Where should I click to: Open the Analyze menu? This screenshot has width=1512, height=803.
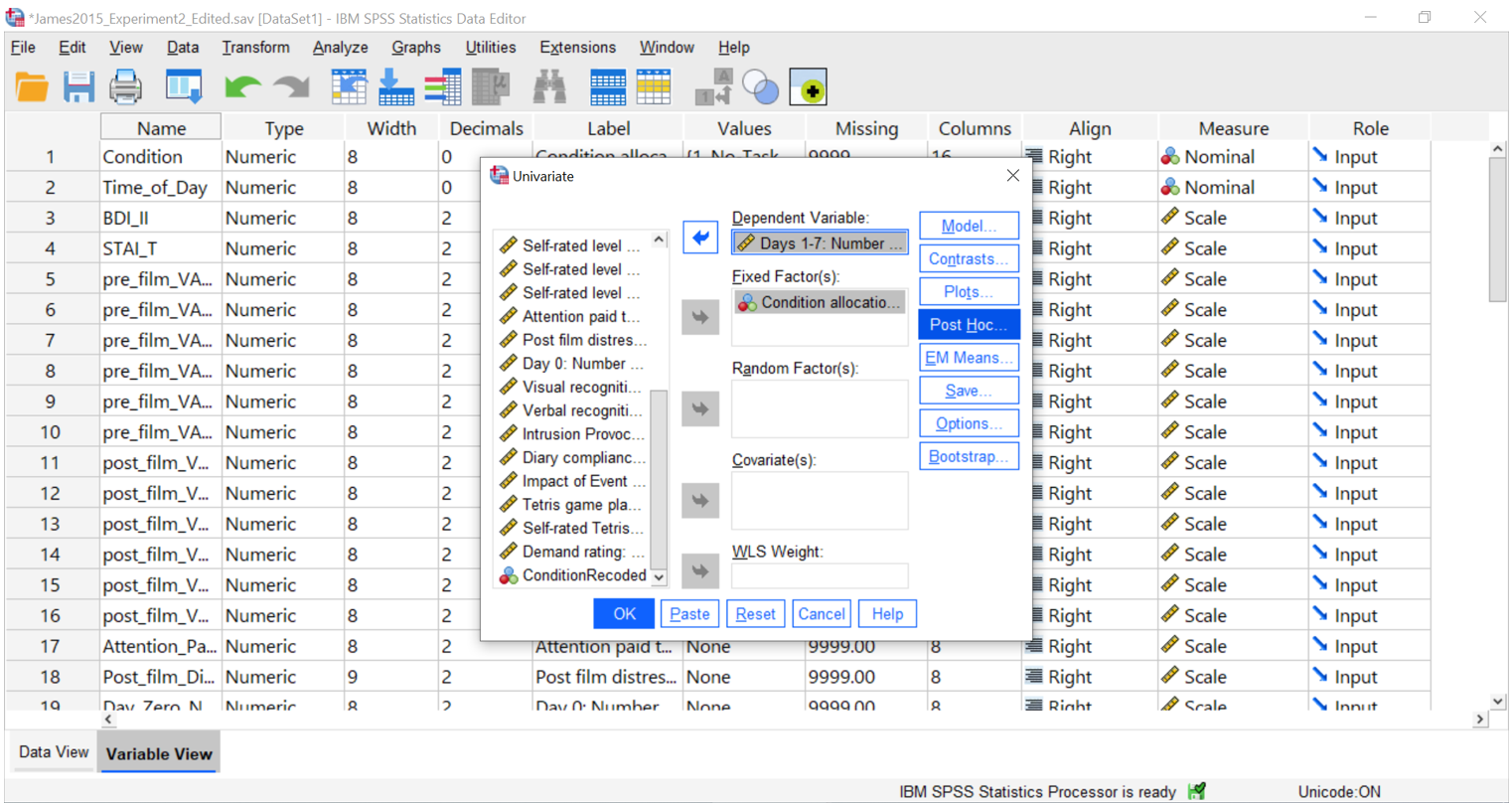(340, 47)
